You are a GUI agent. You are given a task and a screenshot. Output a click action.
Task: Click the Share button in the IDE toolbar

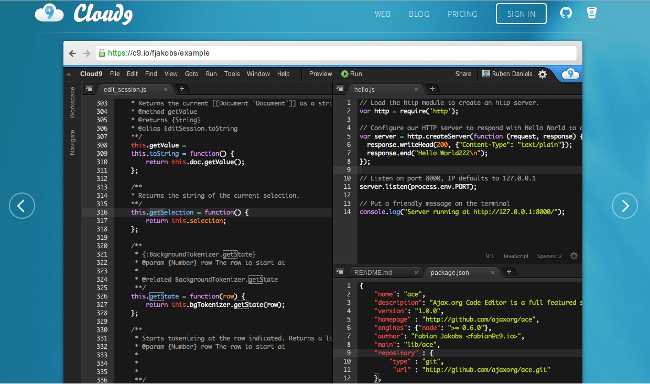coord(463,74)
